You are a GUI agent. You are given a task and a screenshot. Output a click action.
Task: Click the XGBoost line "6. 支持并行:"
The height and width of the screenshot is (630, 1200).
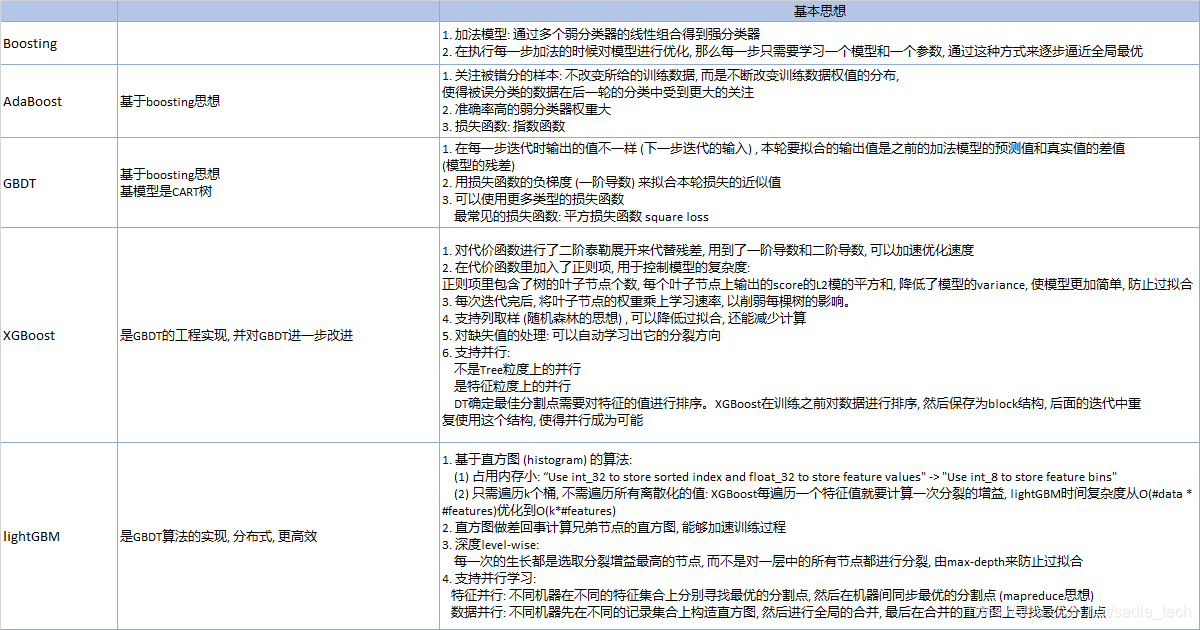pyautogui.click(x=476, y=352)
